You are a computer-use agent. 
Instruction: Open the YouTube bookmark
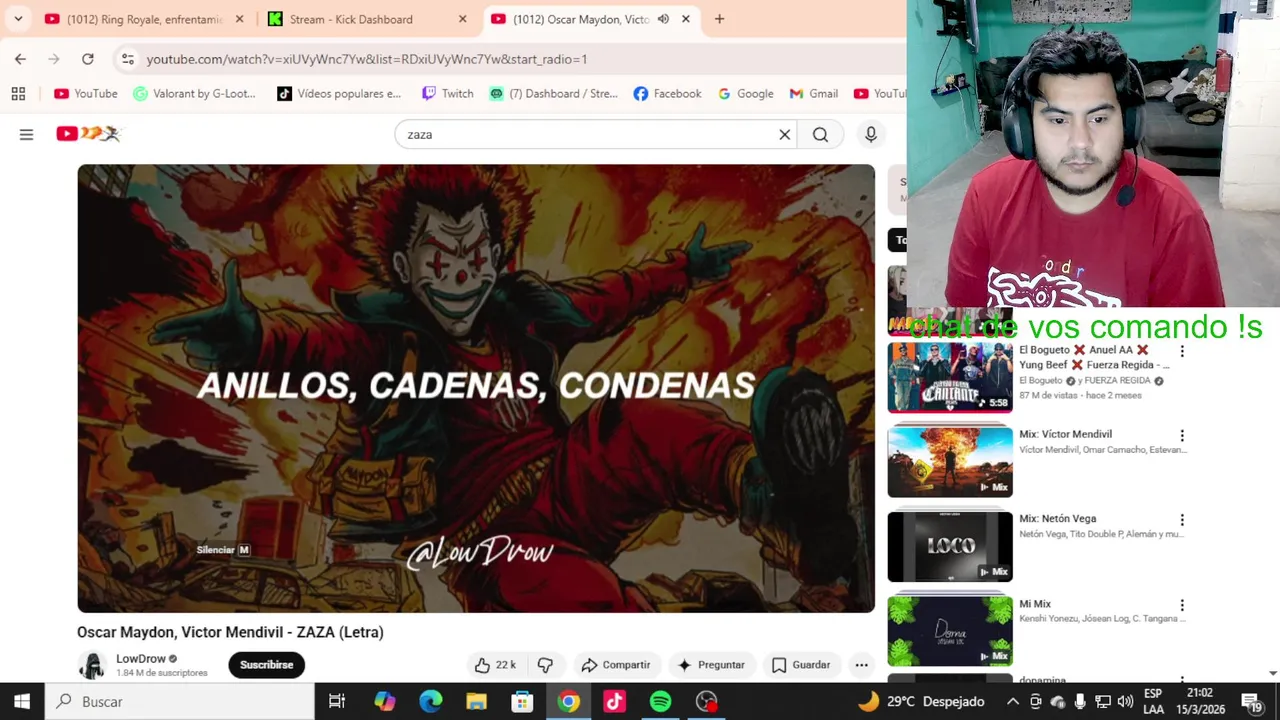click(86, 93)
